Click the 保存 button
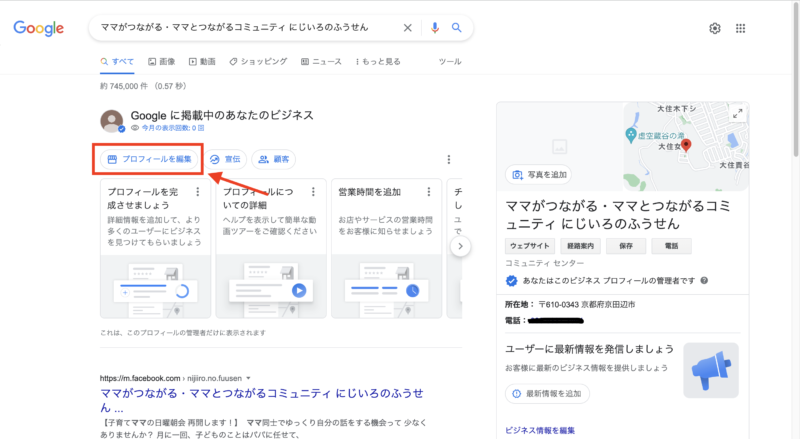This screenshot has height=439, width=800. [x=626, y=246]
